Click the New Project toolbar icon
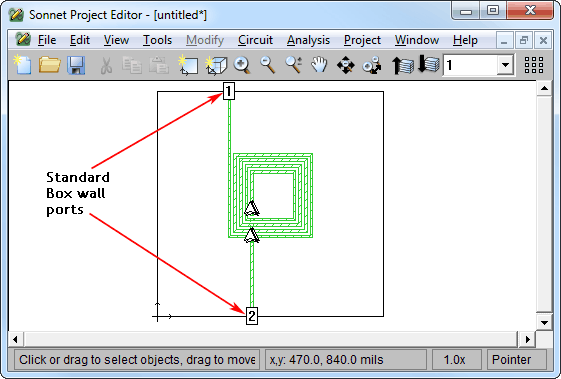Screen dimensions: 561x379 click(23, 65)
